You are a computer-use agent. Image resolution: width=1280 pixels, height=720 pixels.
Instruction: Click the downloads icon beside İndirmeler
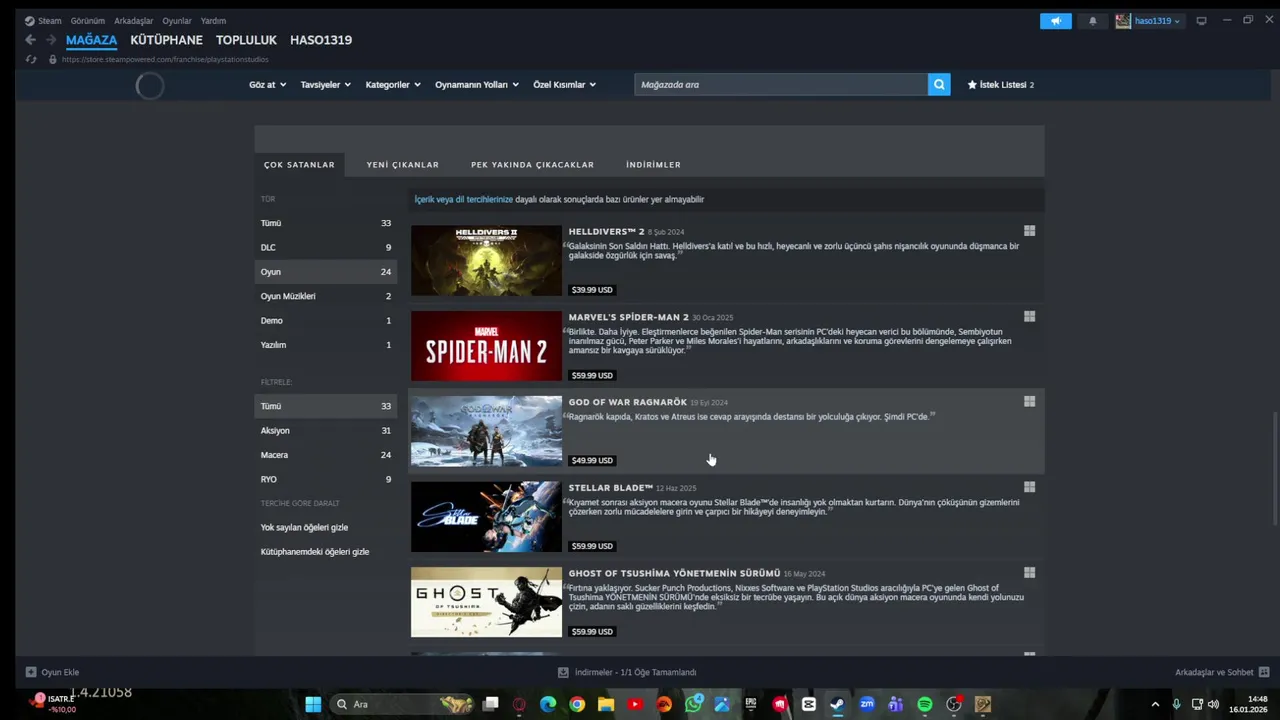click(x=563, y=672)
